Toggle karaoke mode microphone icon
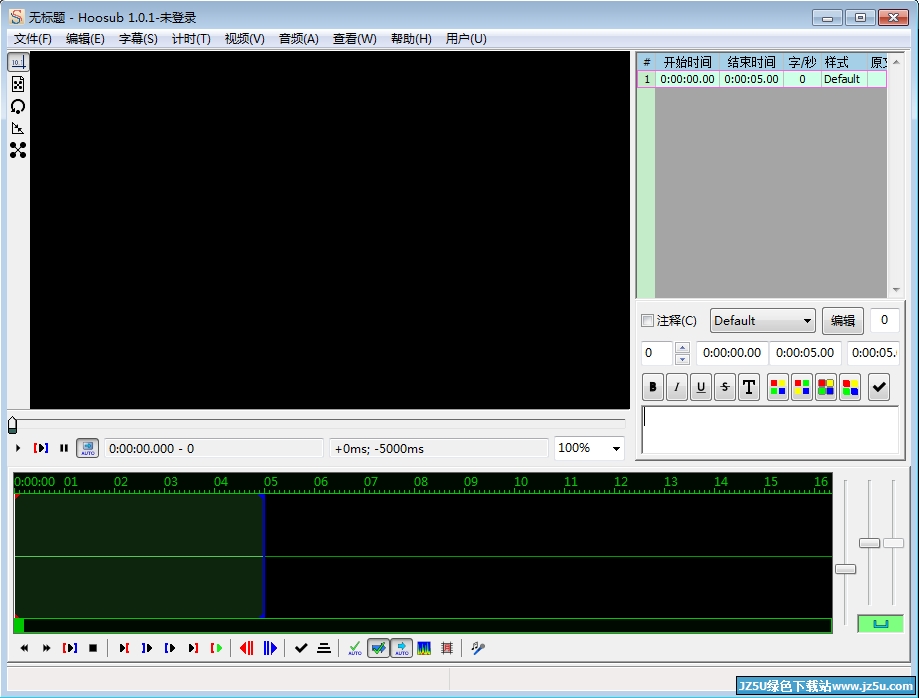Viewport: 919px width, 698px height. pos(478,648)
